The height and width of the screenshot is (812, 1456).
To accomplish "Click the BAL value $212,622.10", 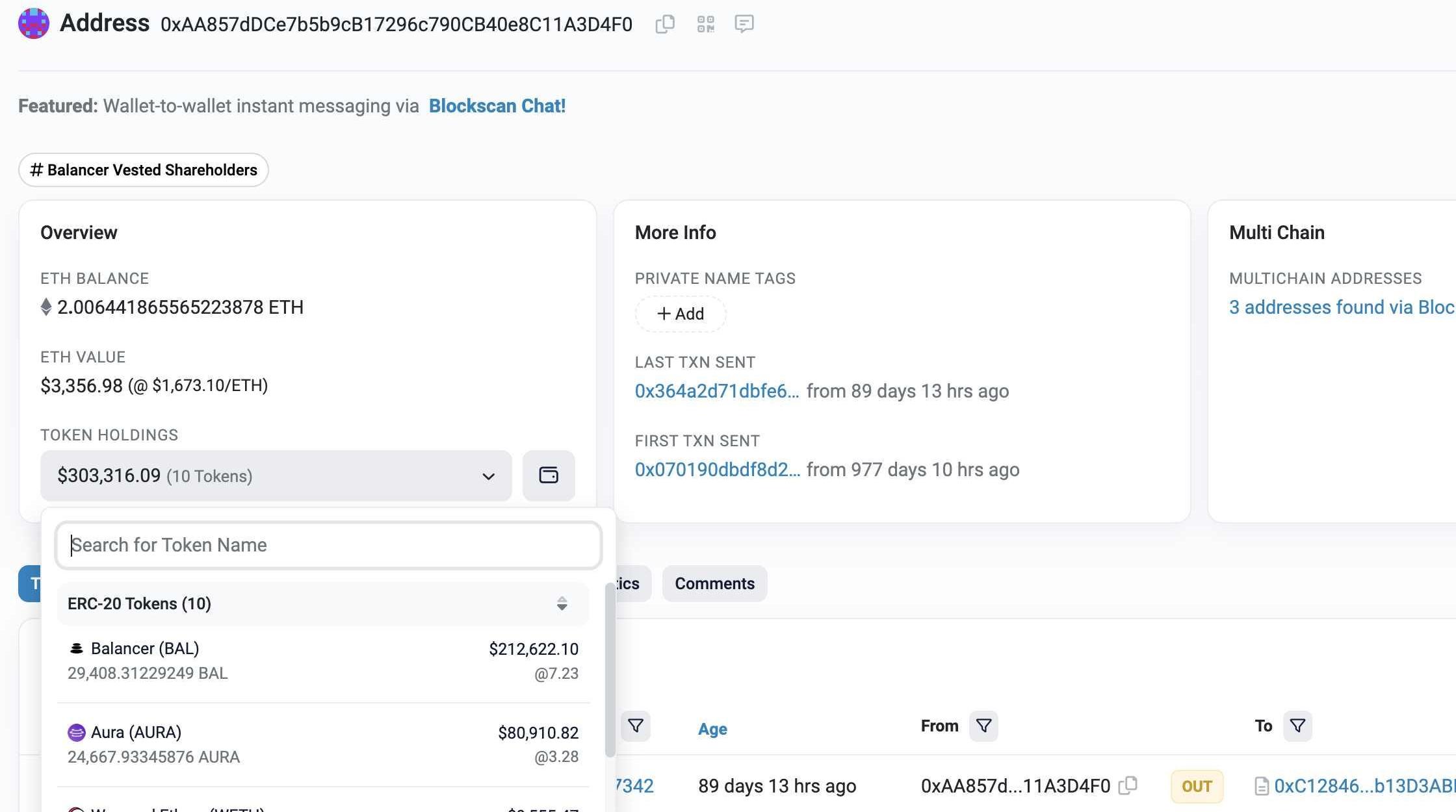I will click(534, 649).
